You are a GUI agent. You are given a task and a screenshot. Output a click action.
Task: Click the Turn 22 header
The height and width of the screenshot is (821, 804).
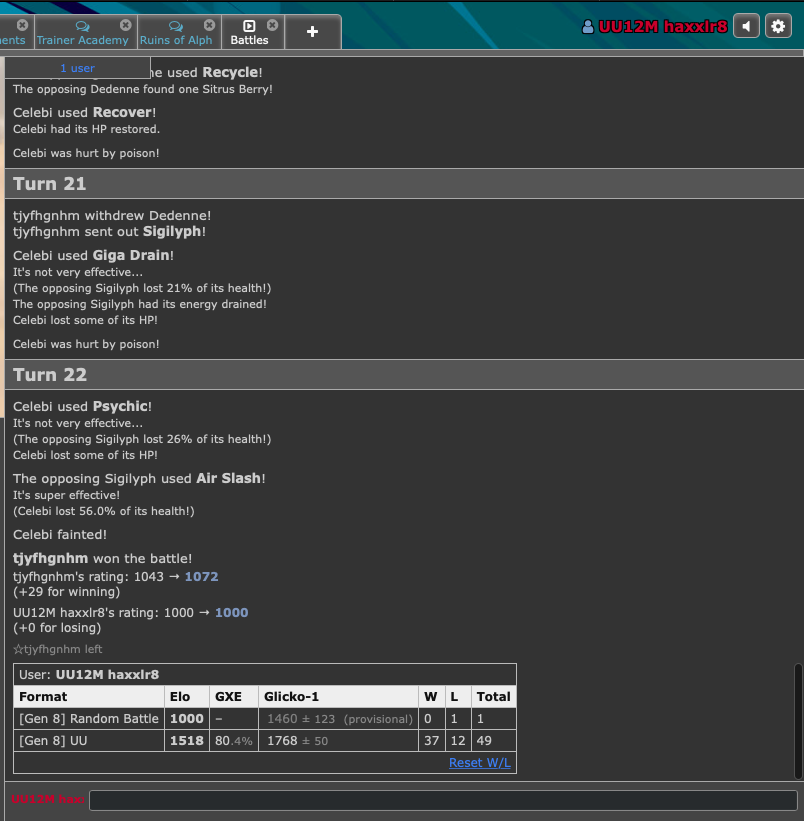pyautogui.click(x=404, y=375)
